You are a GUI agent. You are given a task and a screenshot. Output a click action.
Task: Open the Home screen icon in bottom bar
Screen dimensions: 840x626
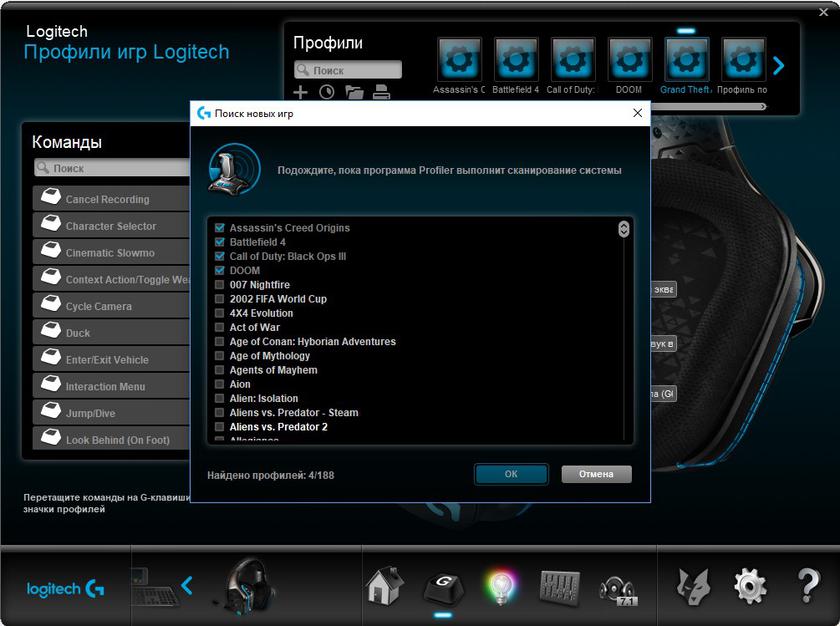(x=385, y=586)
